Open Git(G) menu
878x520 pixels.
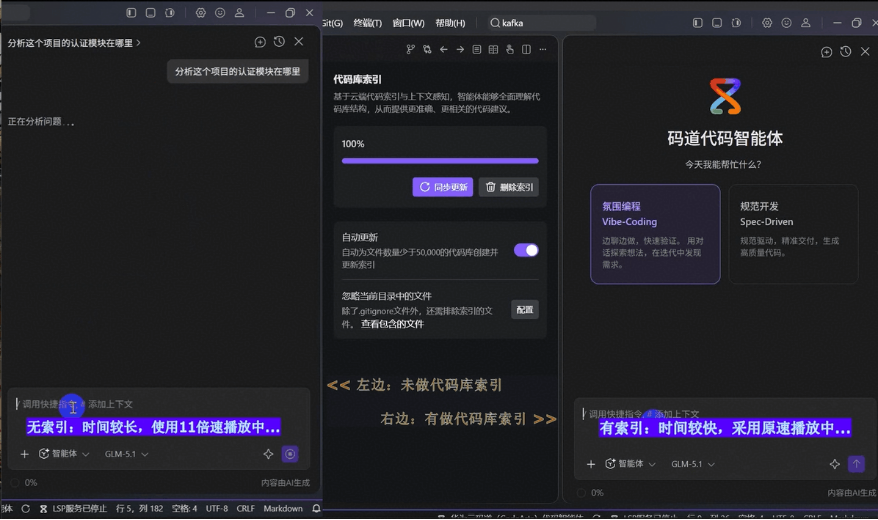[x=333, y=23]
